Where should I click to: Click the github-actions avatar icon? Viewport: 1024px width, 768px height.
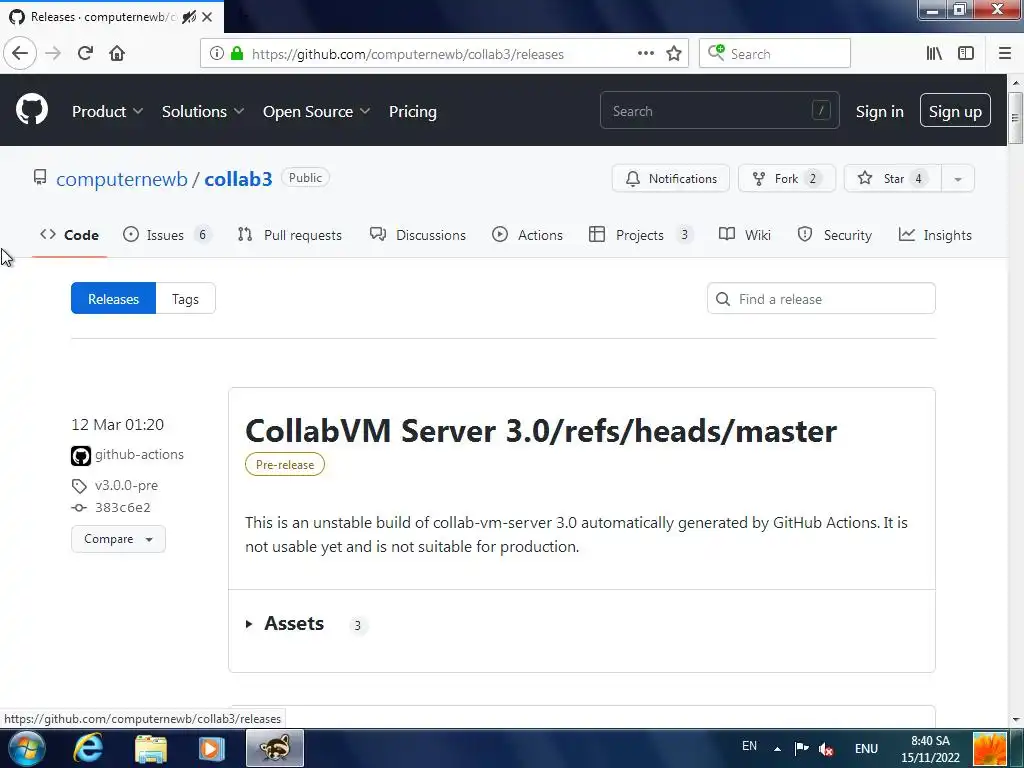tap(81, 455)
